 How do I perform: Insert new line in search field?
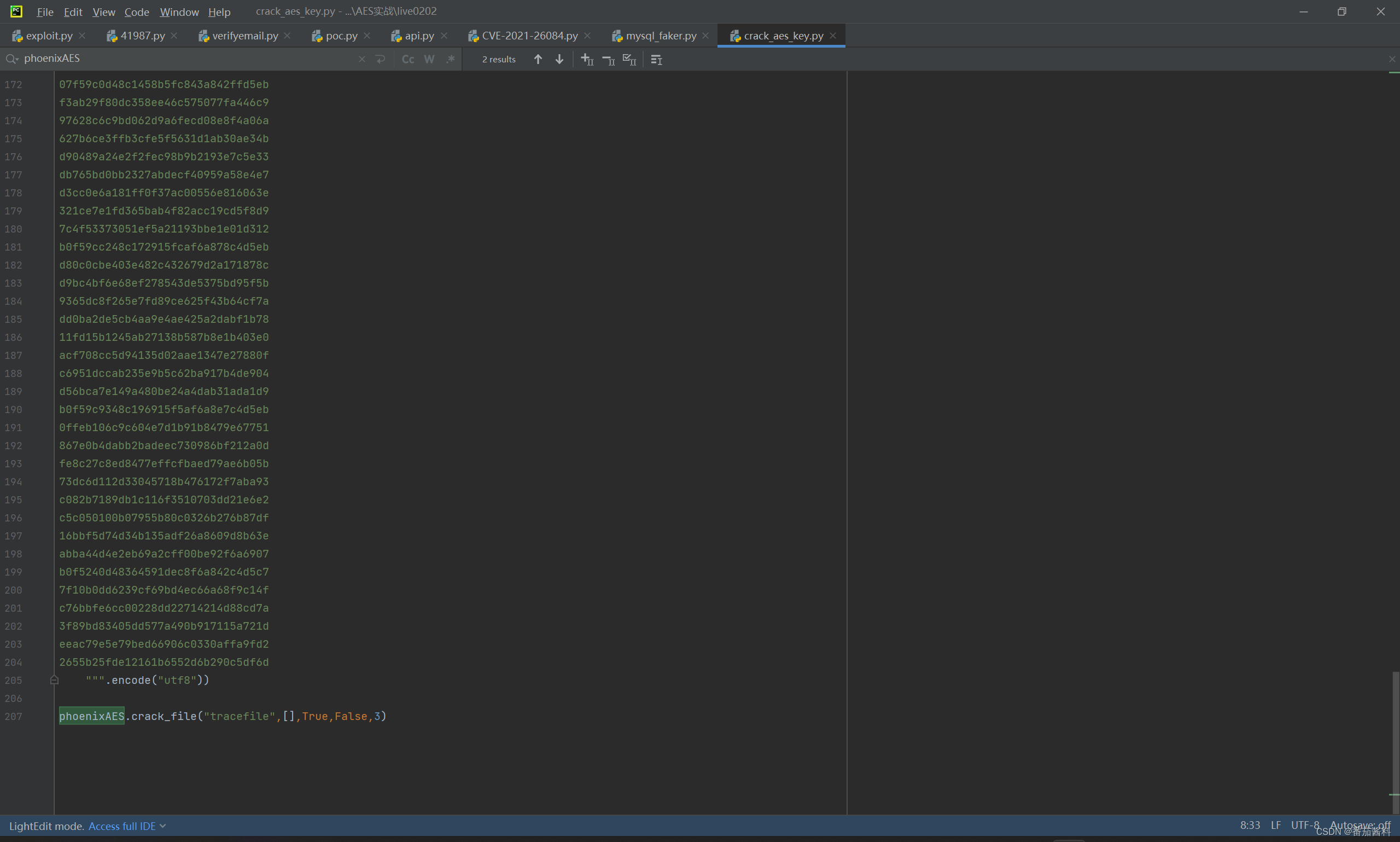pyautogui.click(x=381, y=59)
